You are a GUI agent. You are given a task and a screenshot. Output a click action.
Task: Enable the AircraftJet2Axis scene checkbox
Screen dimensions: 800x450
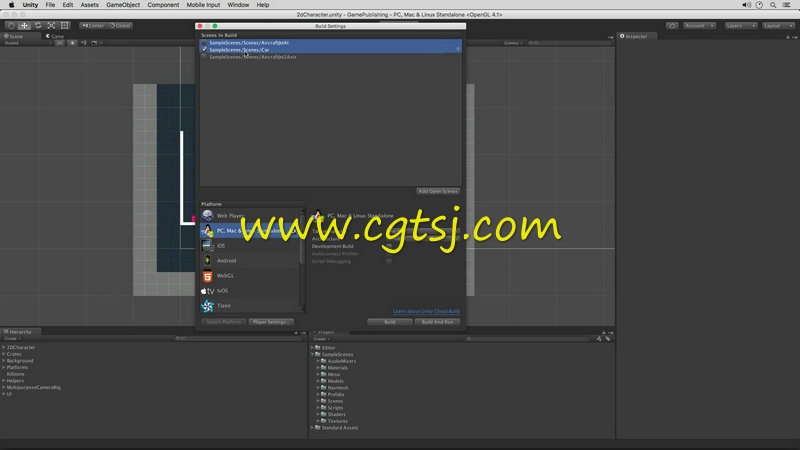tap(204, 57)
